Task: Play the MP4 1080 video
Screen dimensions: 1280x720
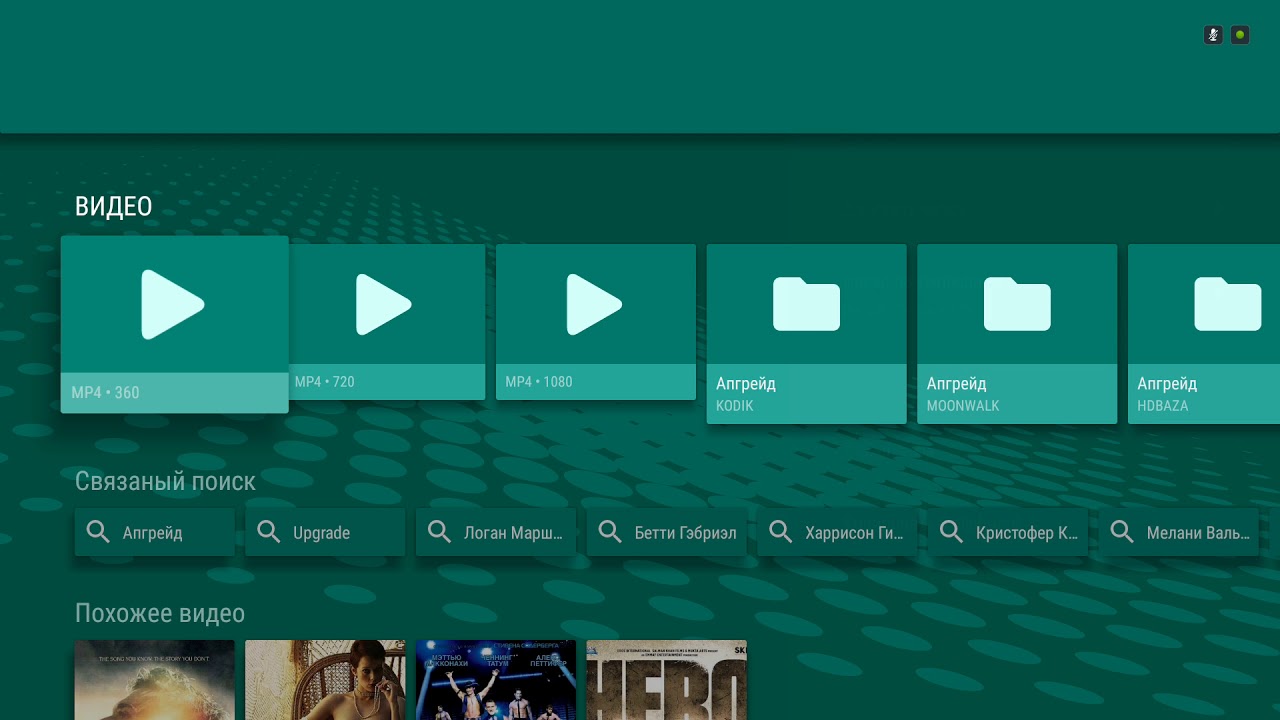Action: point(596,322)
